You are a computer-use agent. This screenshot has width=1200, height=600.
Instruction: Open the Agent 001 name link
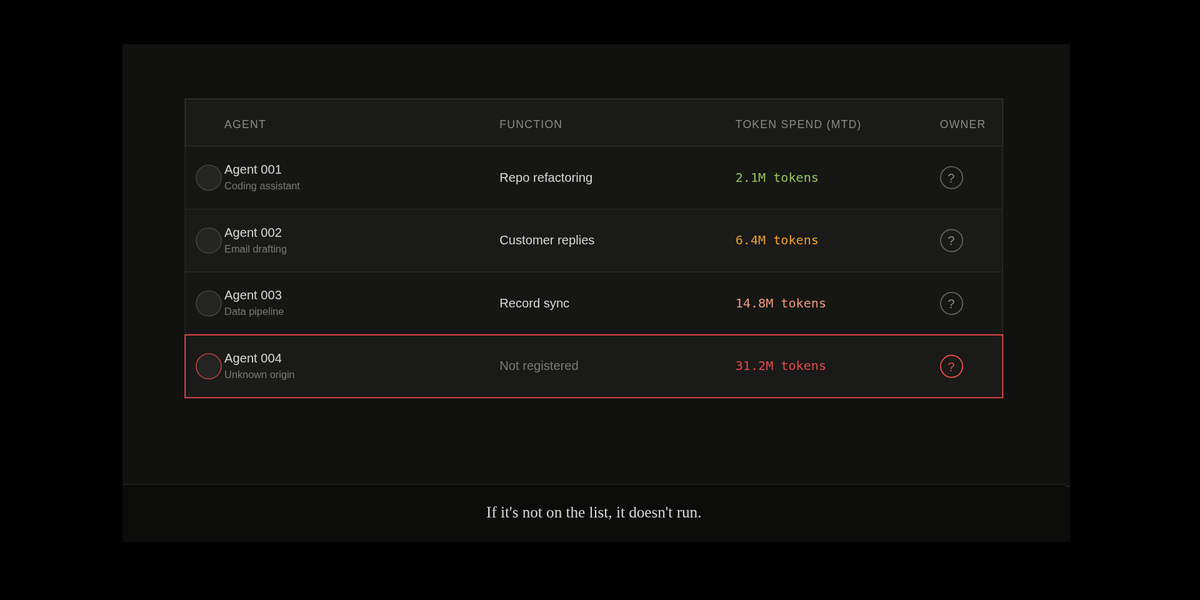pos(253,170)
